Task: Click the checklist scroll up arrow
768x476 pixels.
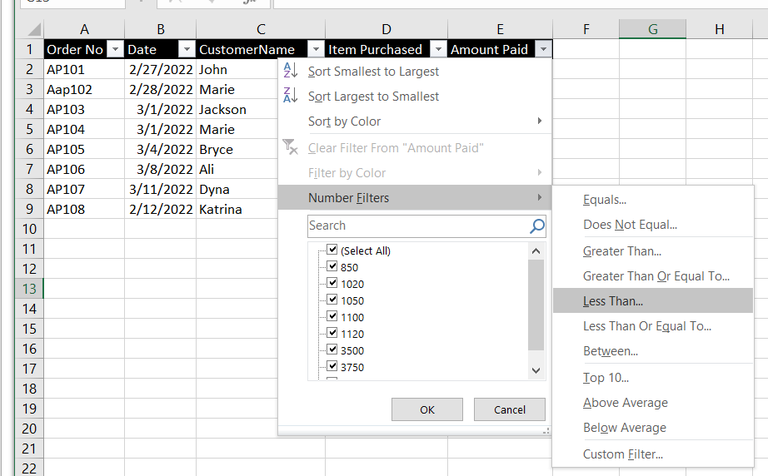Action: coord(536,251)
